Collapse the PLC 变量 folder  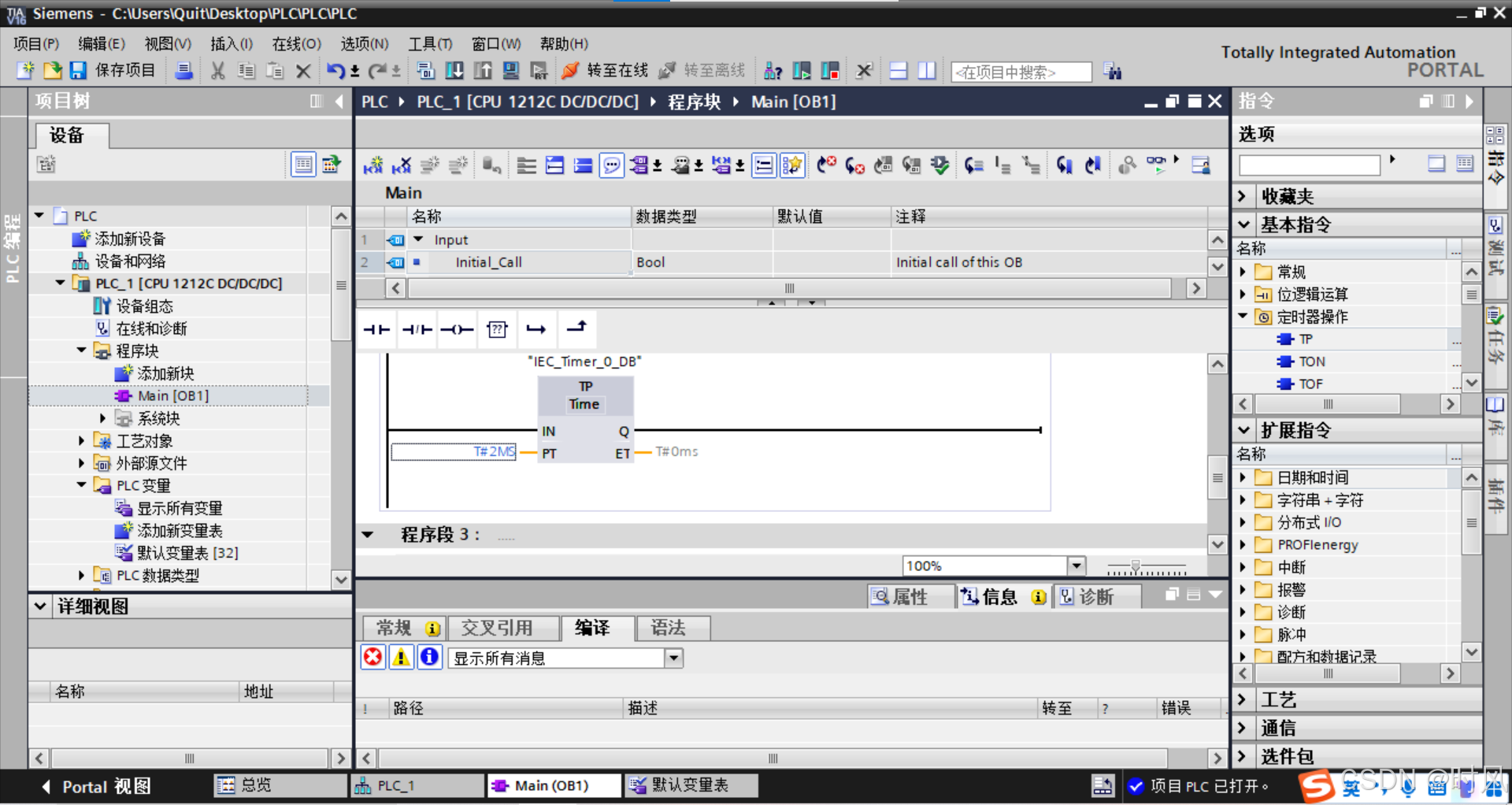coord(82,485)
